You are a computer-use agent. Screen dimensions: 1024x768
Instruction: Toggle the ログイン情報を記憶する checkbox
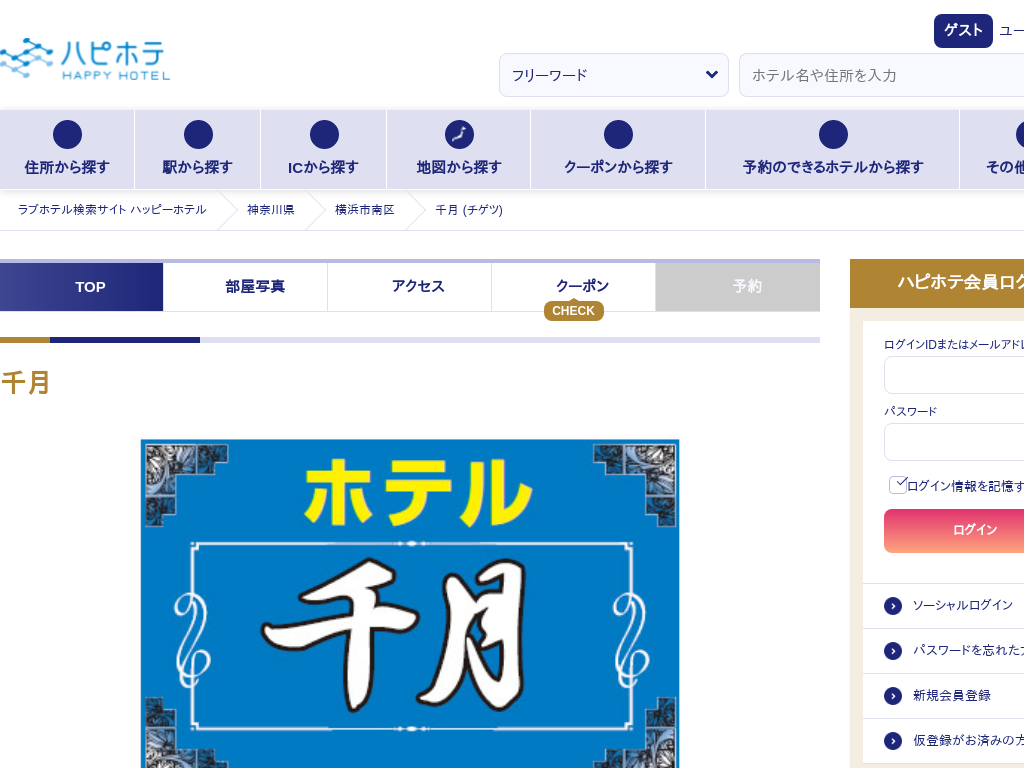(898, 485)
